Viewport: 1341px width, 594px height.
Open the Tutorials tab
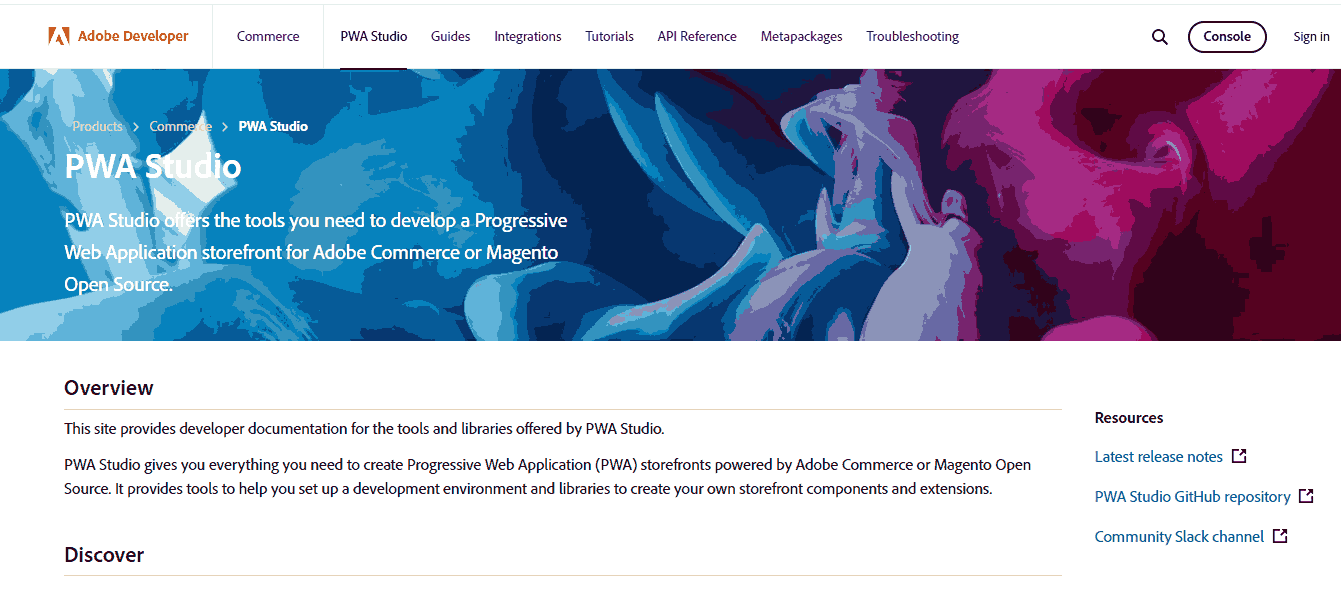point(609,37)
